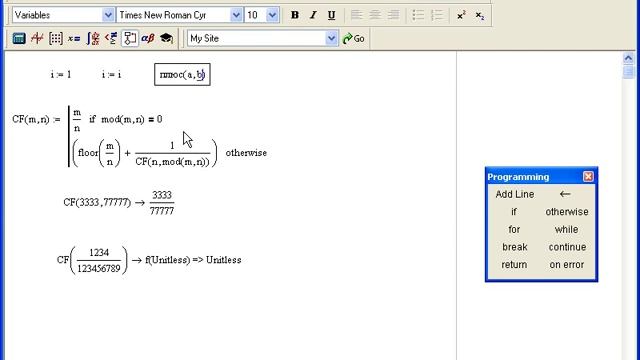This screenshot has height=360, width=640.
Task: Insert a while loop
Action: point(567,229)
